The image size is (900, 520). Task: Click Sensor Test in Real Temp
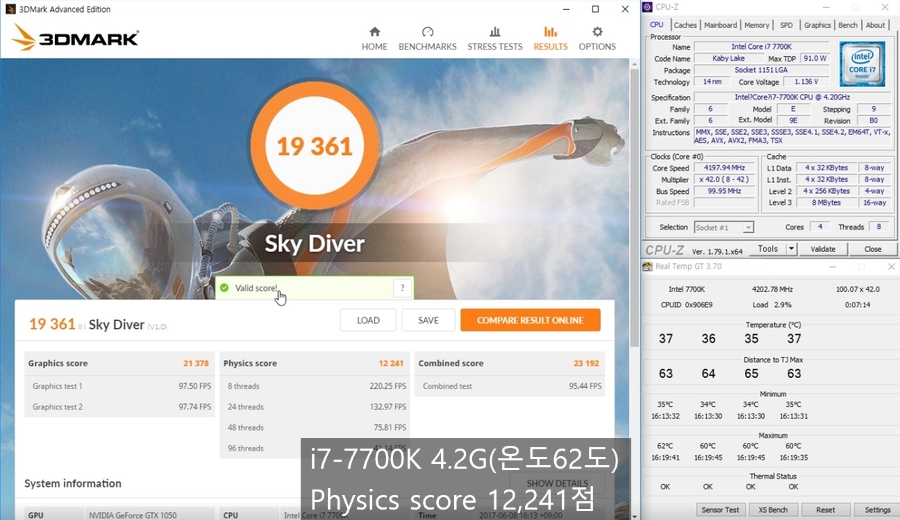[720, 510]
